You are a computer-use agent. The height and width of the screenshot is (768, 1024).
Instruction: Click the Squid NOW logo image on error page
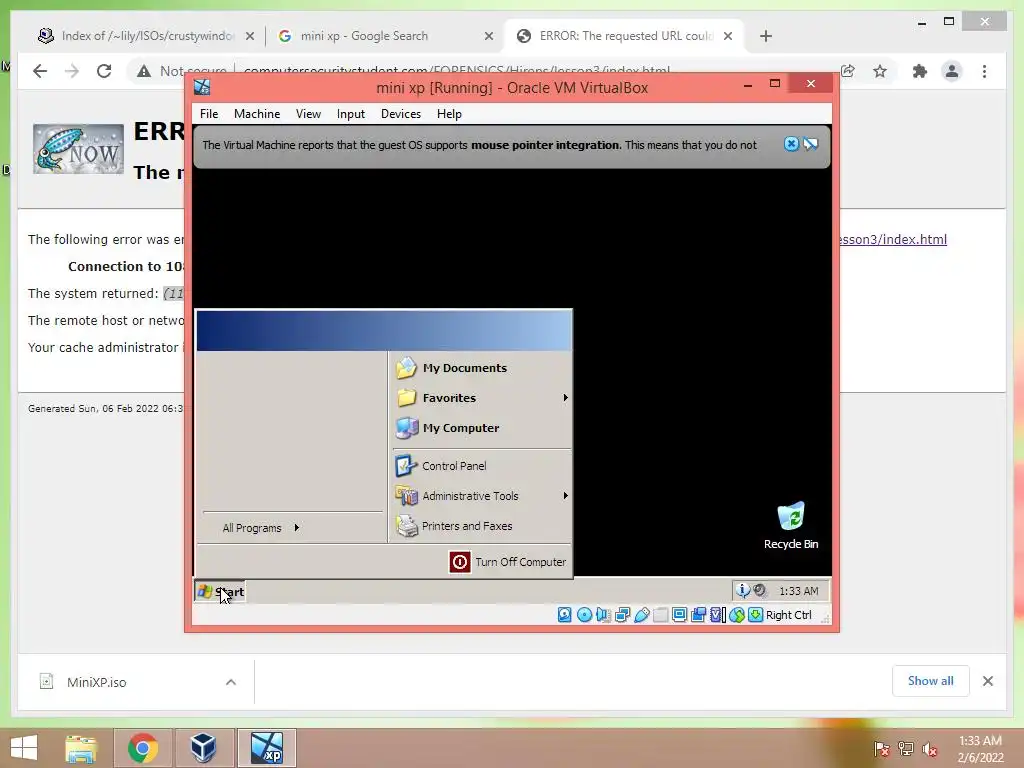(x=78, y=149)
